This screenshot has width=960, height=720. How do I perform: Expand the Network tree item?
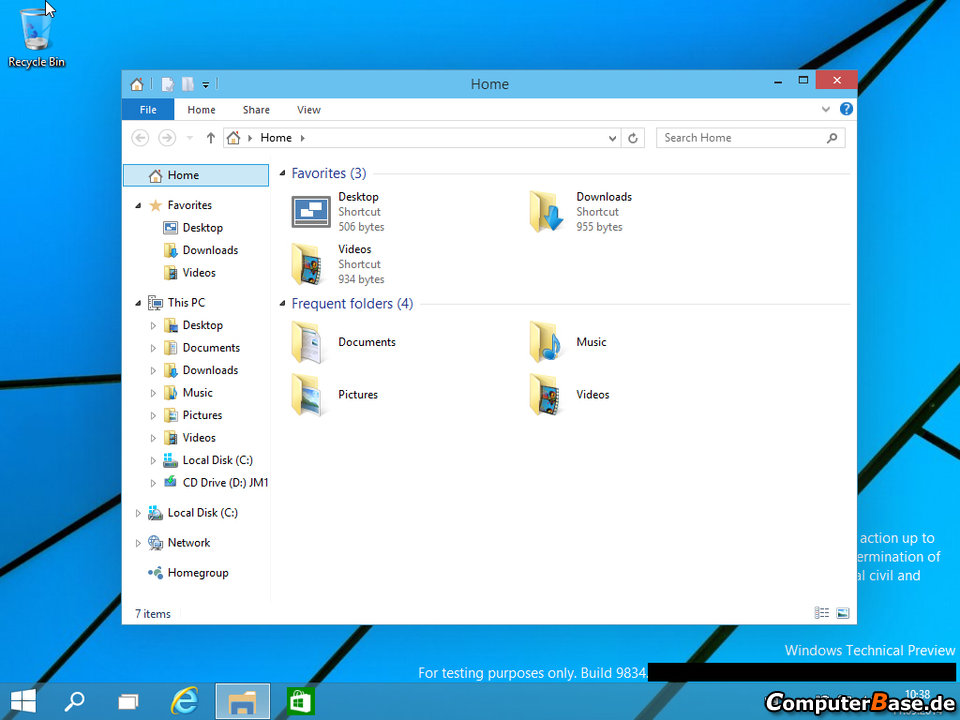coord(139,542)
